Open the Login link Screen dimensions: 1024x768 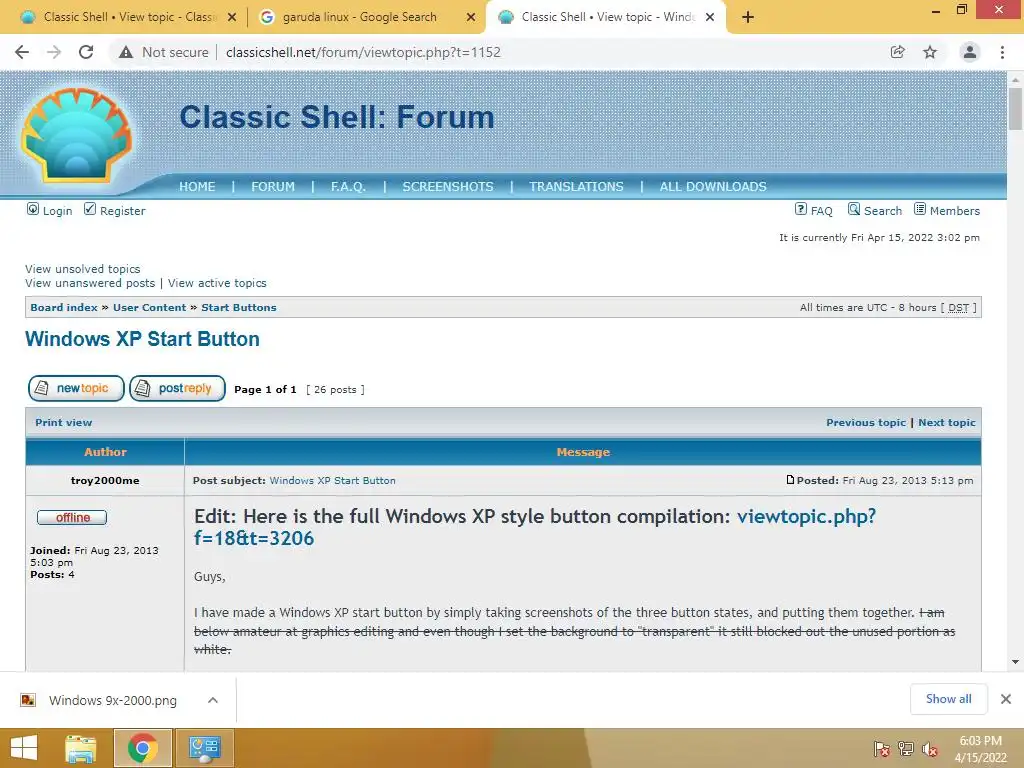coord(57,211)
